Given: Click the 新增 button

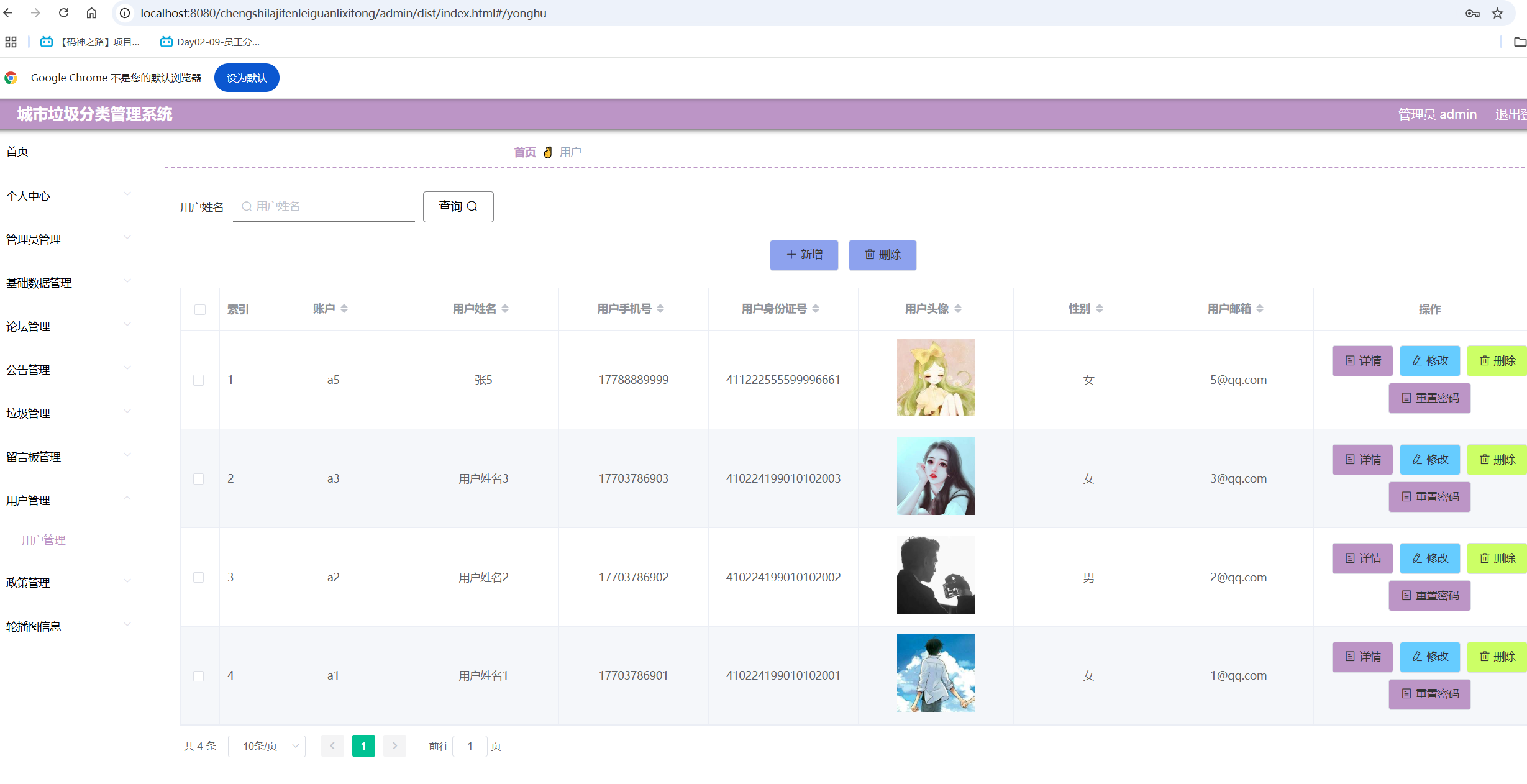Looking at the screenshot, I should 804,255.
